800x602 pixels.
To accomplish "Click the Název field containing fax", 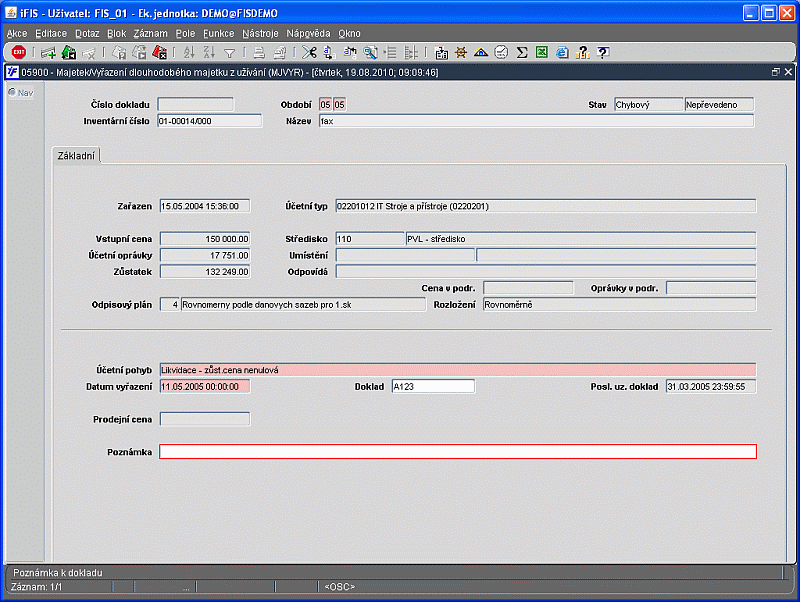I will point(536,121).
